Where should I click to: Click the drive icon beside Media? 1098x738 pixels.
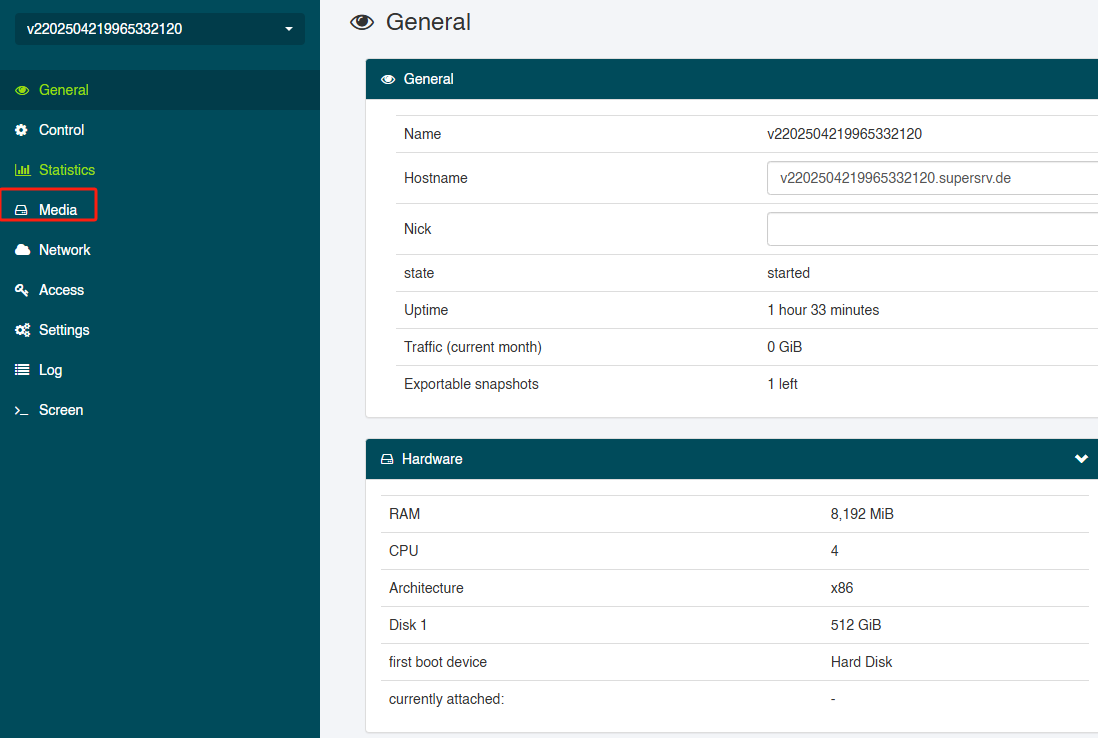pyautogui.click(x=21, y=210)
